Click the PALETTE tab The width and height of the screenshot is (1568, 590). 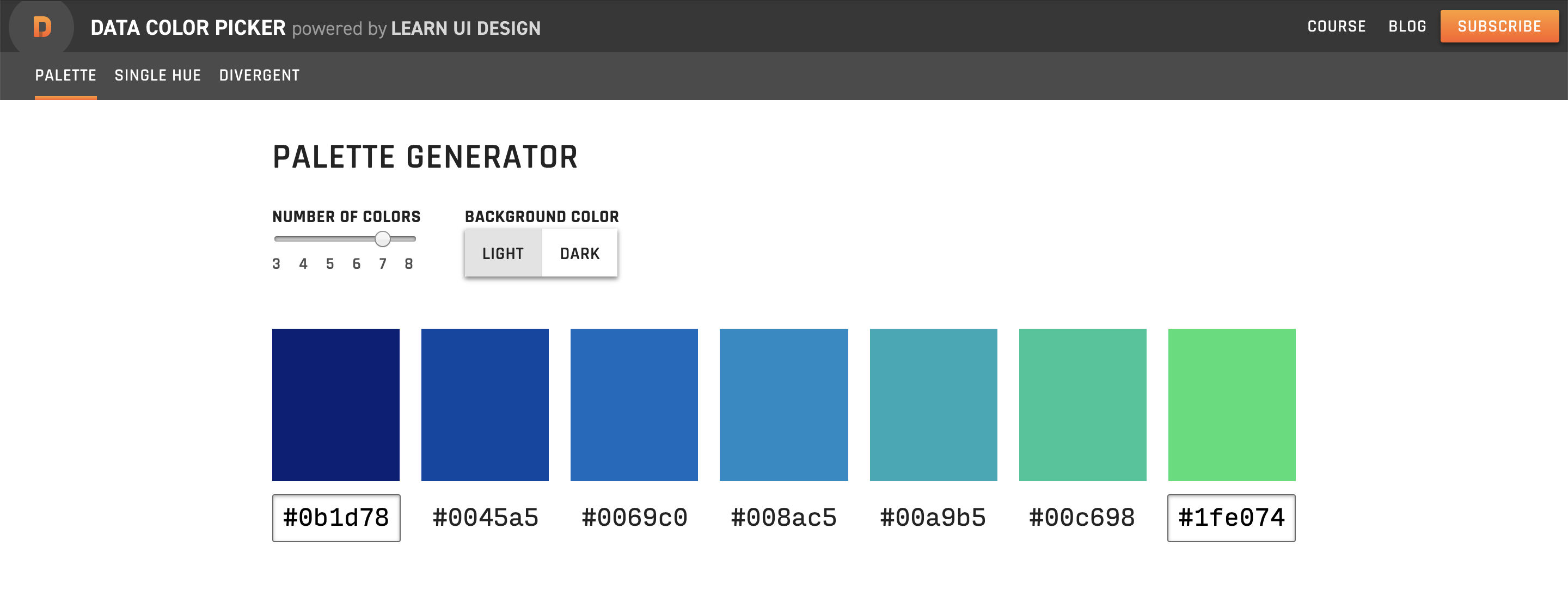pyautogui.click(x=65, y=75)
